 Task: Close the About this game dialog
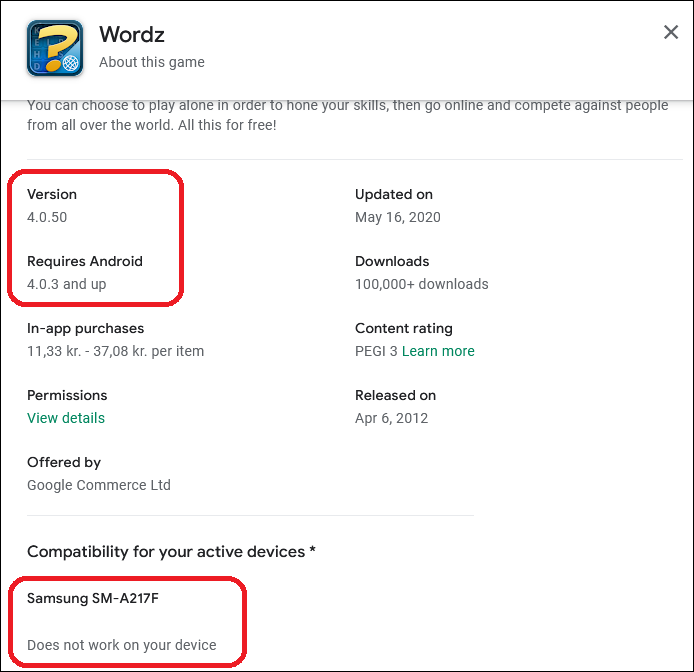point(671,32)
